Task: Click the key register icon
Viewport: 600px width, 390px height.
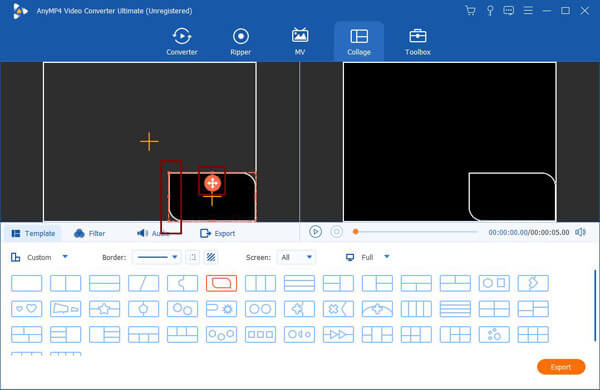Action: [x=490, y=10]
